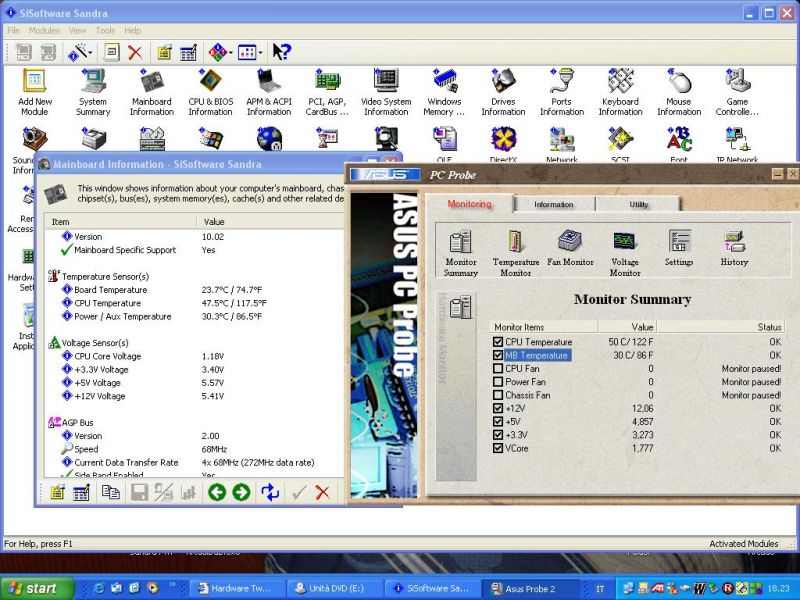Uncheck CPU Temperature monitor checkbox

(498, 342)
